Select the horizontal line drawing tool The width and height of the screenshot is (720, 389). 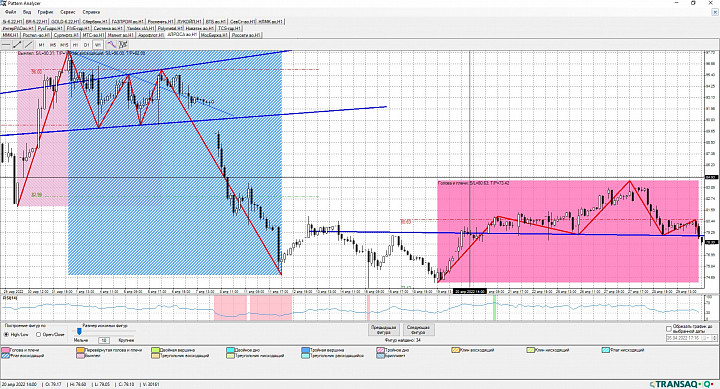[x=6, y=45]
